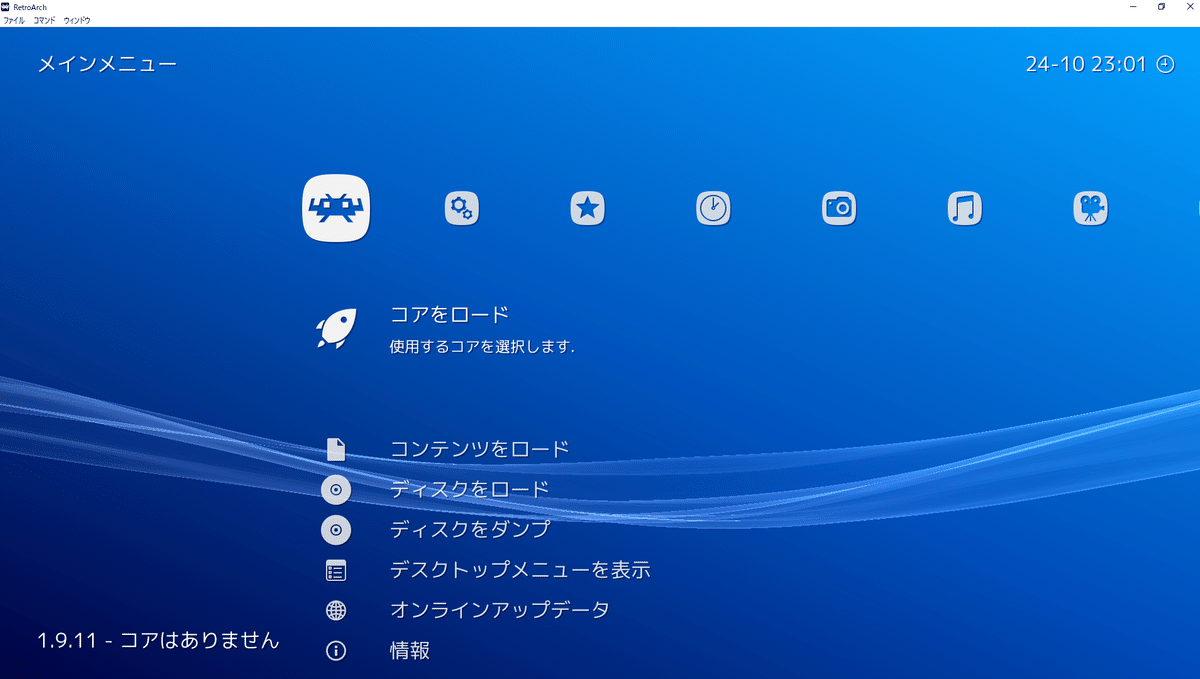This screenshot has height=679, width=1200.
Task: Select コンテンツをロード entry
Action: point(480,450)
